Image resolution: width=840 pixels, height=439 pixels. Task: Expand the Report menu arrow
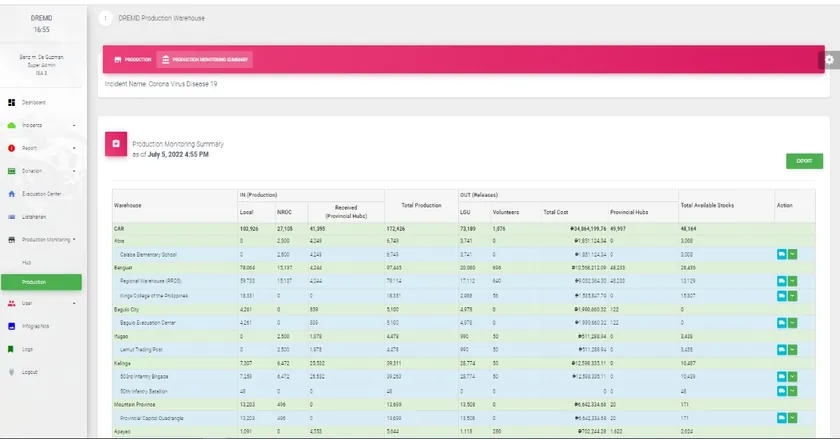74,148
